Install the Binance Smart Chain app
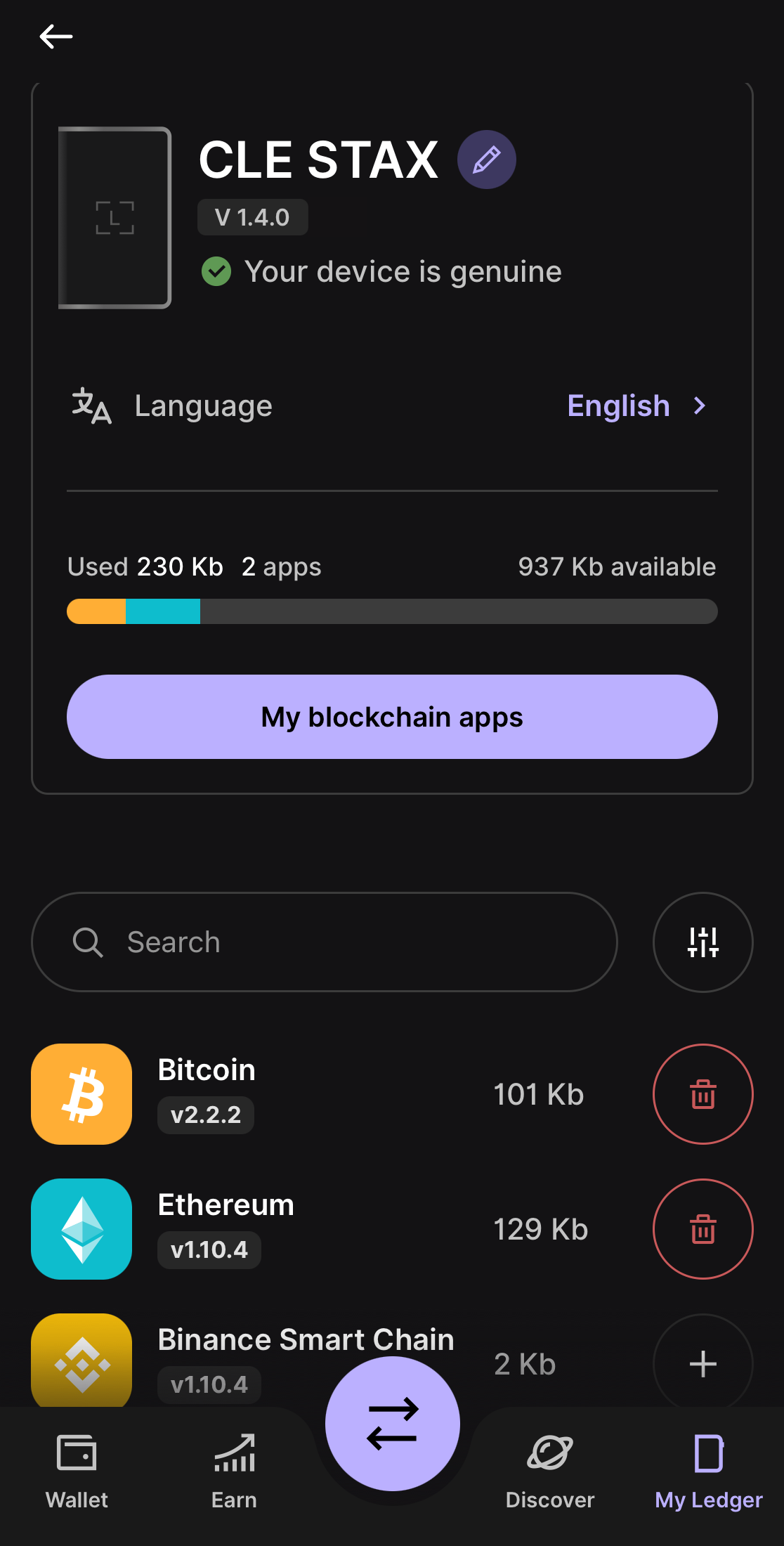 703,1363
